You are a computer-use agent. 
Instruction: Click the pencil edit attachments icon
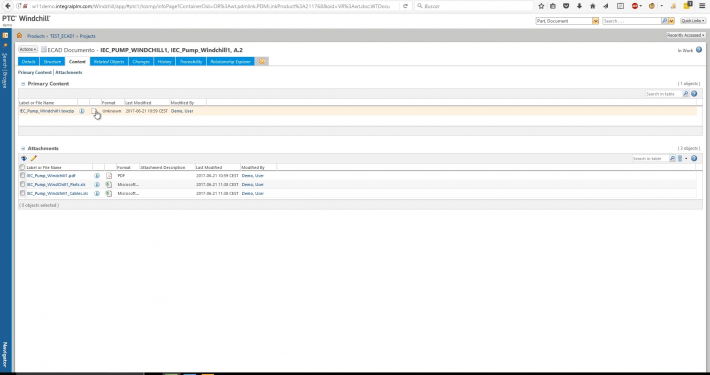[34, 158]
